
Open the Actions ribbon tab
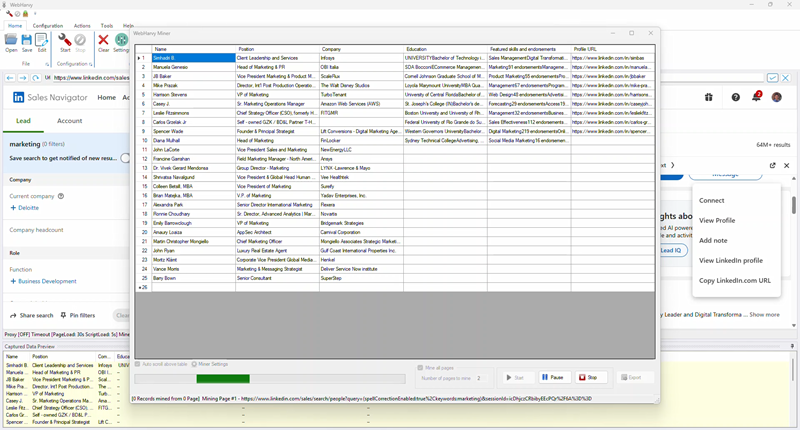pyautogui.click(x=82, y=26)
